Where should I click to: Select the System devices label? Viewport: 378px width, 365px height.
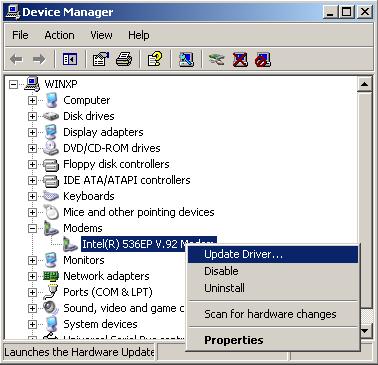click(x=100, y=324)
